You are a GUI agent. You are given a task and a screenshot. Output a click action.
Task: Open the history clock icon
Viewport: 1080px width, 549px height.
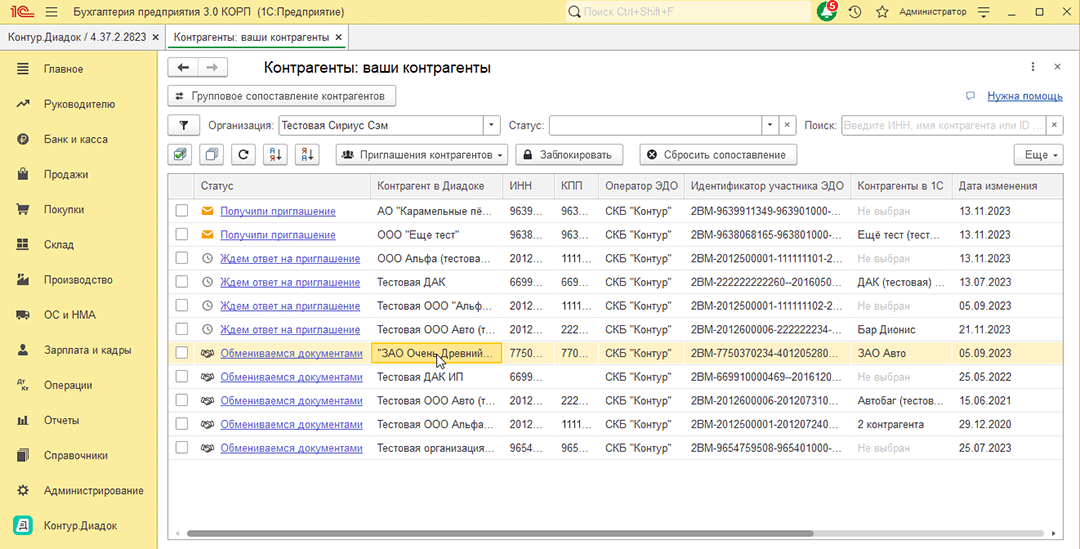[x=855, y=12]
